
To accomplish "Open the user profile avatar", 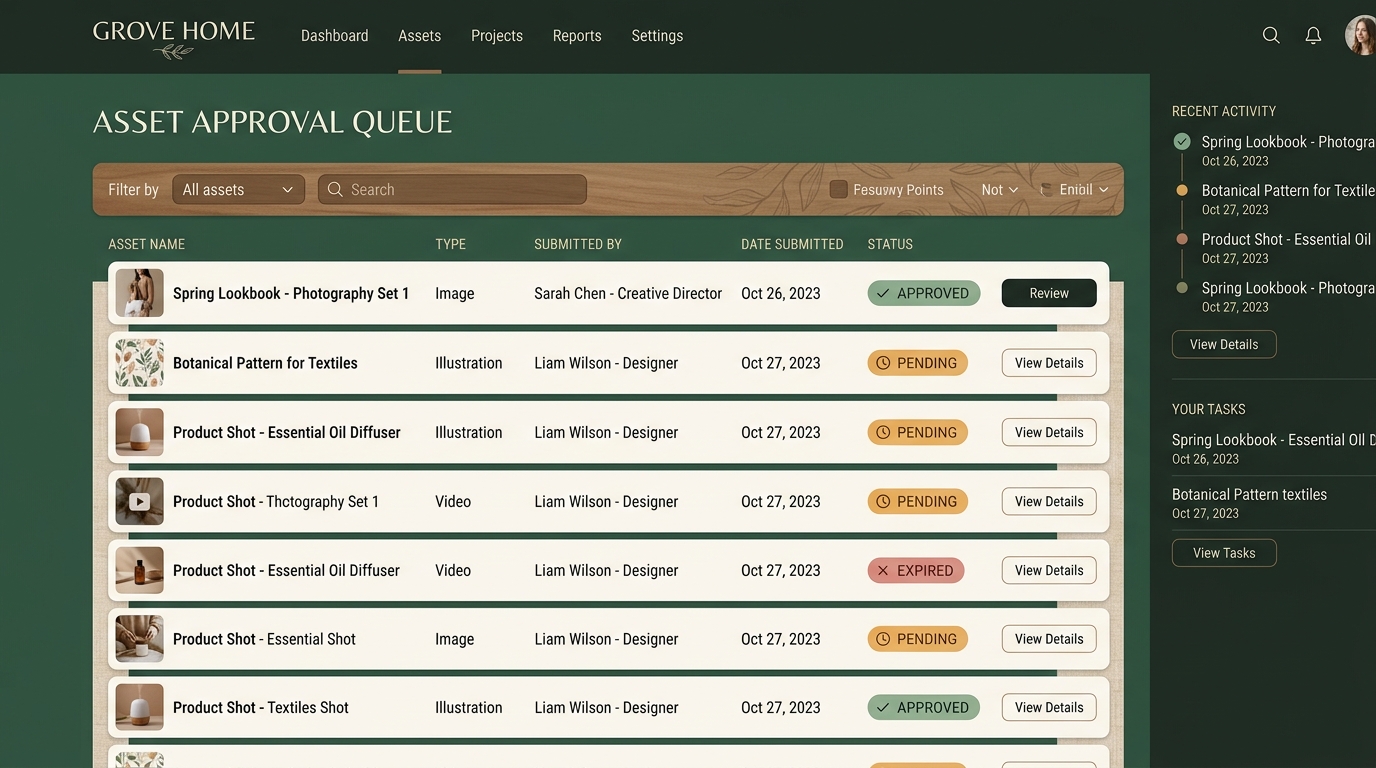I will pos(1360,35).
